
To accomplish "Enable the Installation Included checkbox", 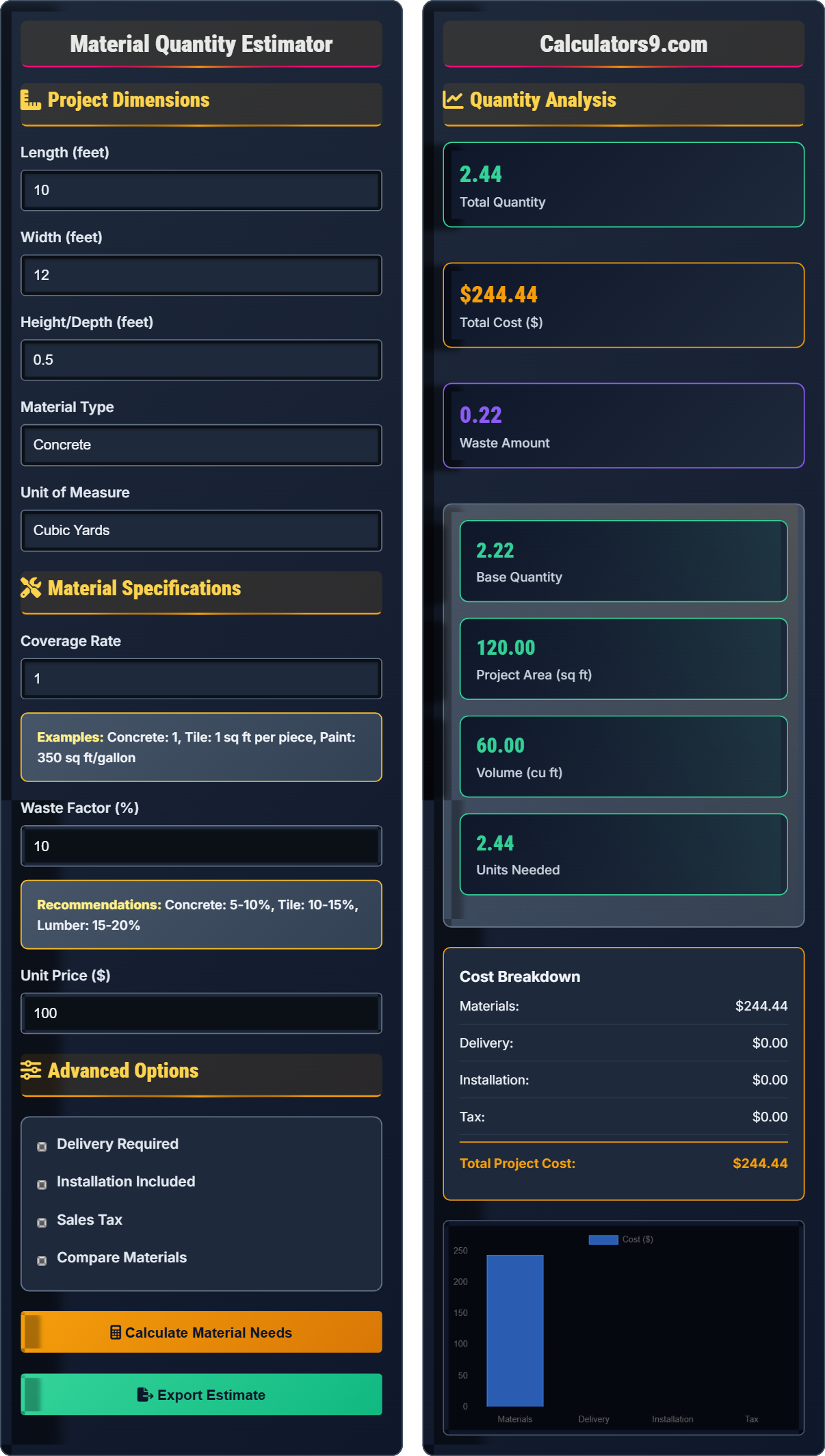I will [x=42, y=1184].
